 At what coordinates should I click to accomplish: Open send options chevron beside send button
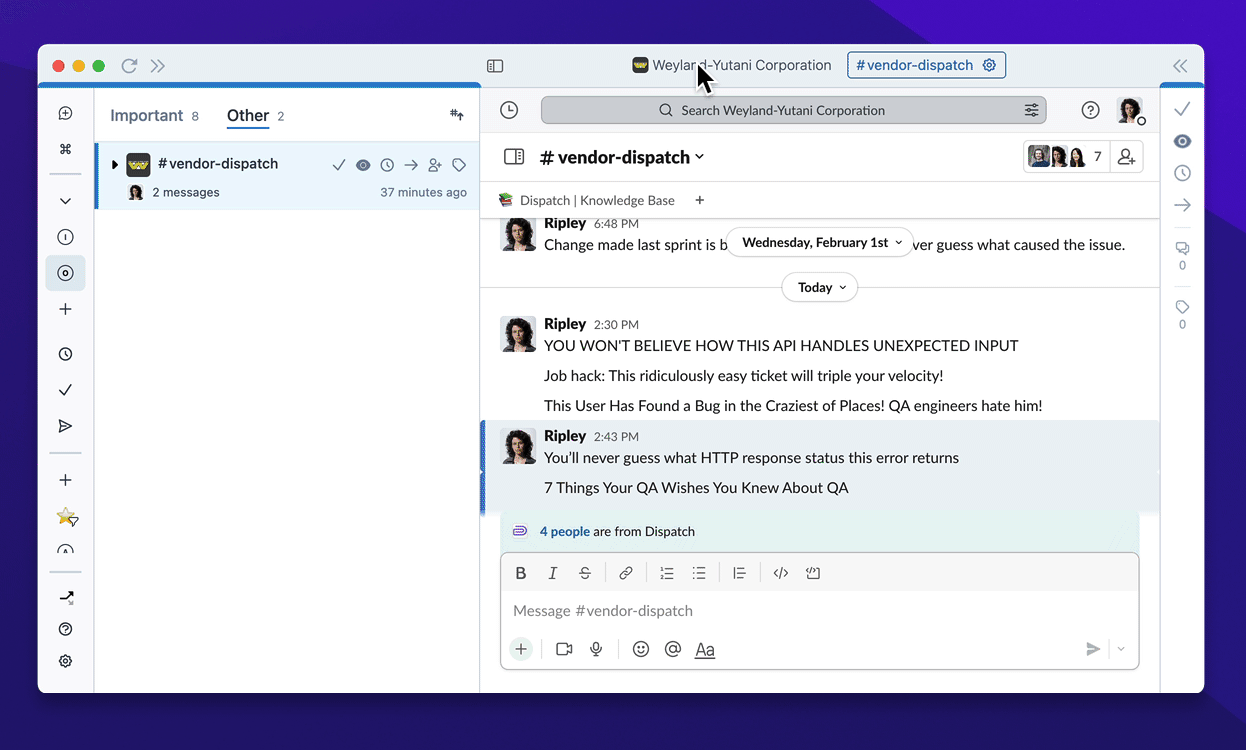click(x=1121, y=649)
